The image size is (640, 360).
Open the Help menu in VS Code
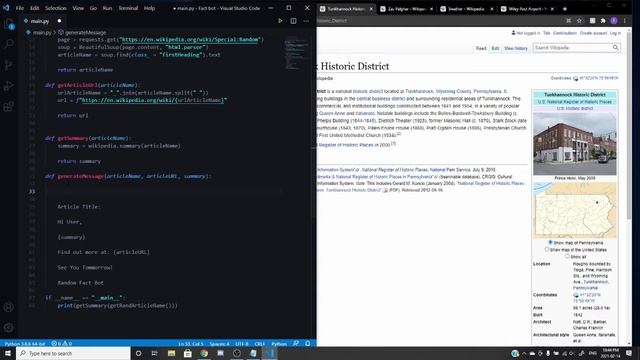coord(149,8)
